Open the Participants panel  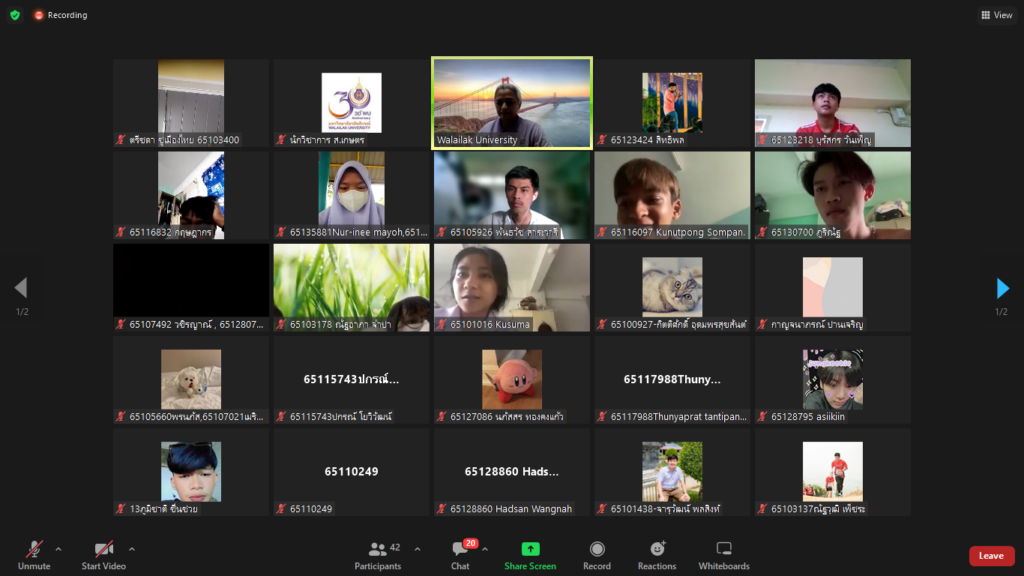pyautogui.click(x=378, y=553)
